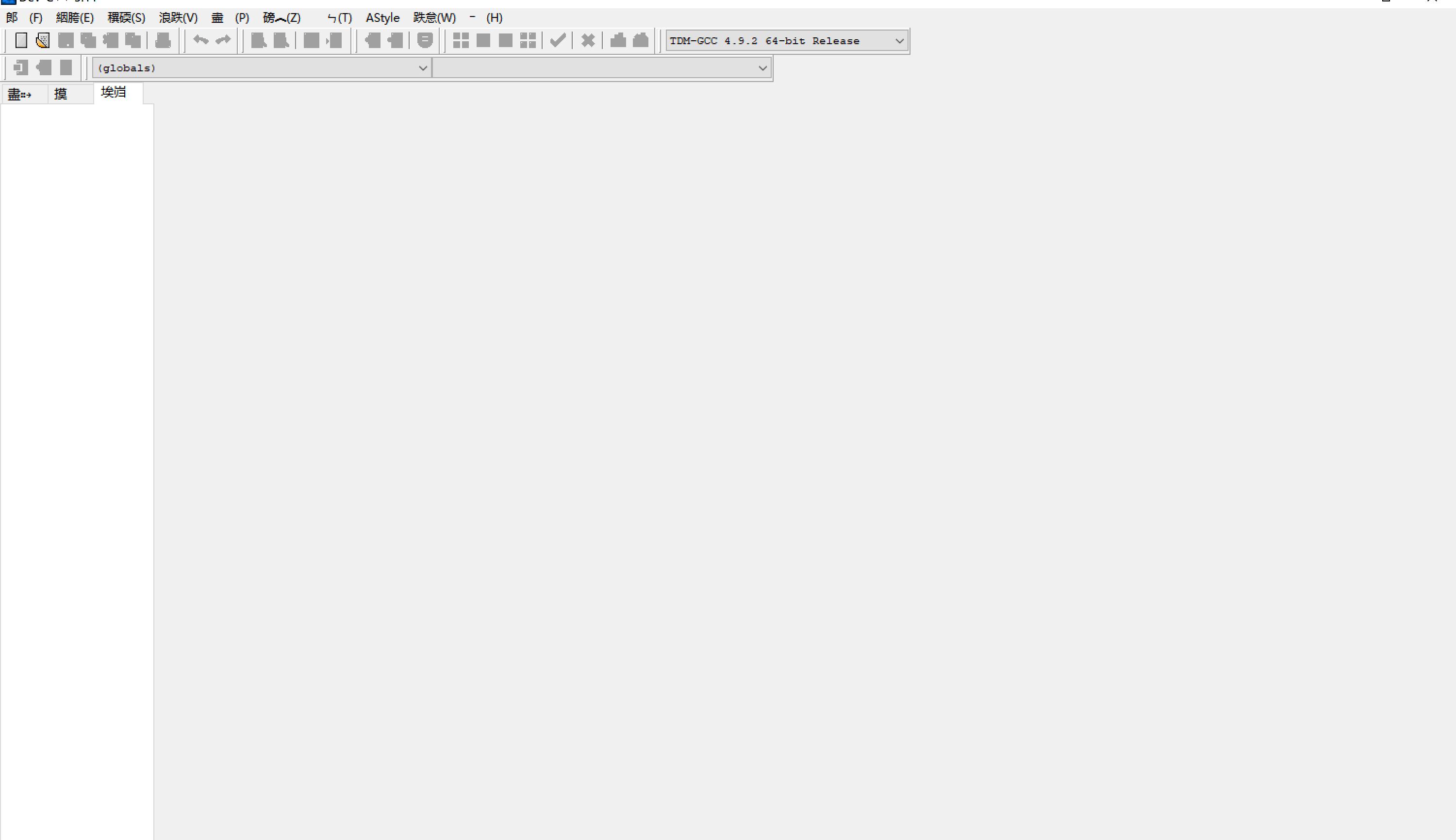Click the Find toolbar icon
Screen dimensions: 1456x840
pos(259,40)
